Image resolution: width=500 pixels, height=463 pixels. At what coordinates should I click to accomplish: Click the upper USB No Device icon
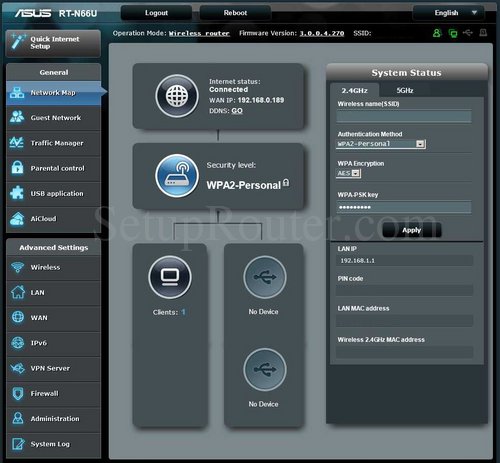265,277
